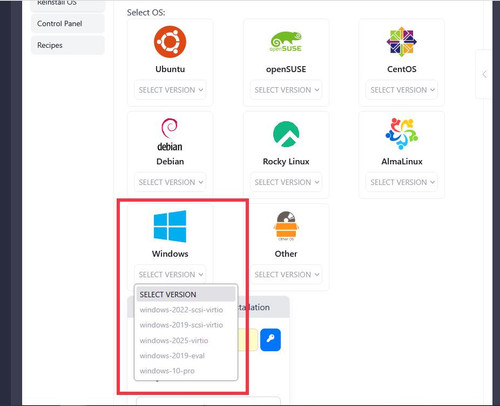Click the Select OS heading

click(146, 12)
